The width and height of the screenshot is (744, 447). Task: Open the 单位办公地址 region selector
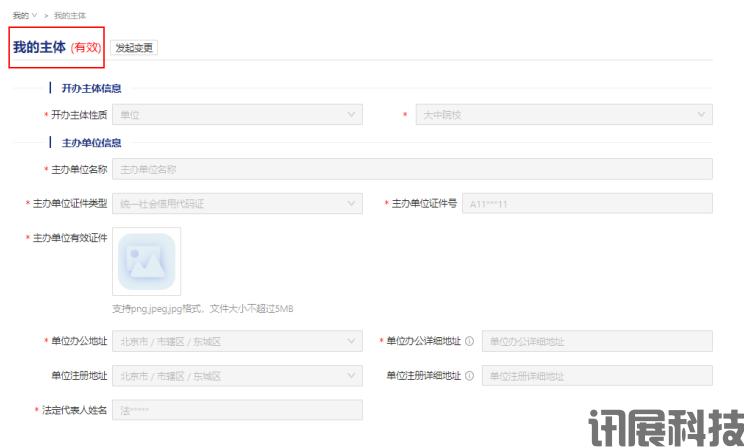point(237,341)
